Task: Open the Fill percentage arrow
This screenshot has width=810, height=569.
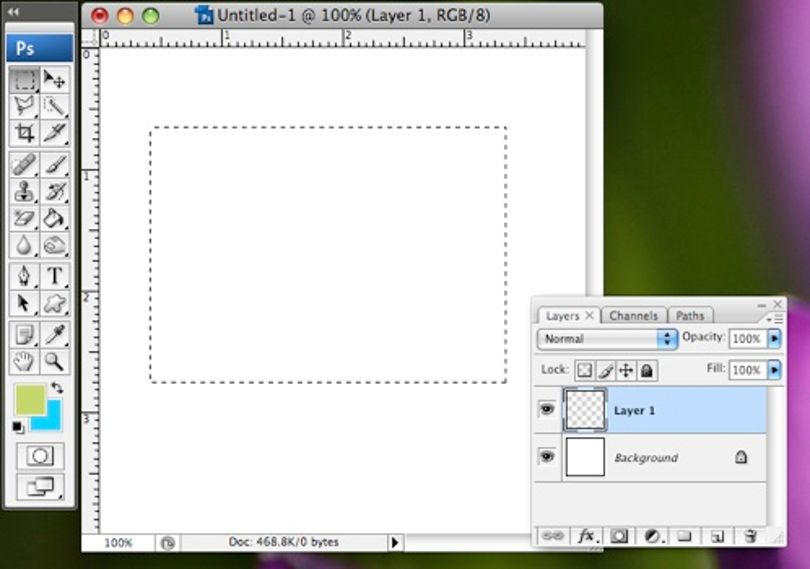Action: click(774, 370)
